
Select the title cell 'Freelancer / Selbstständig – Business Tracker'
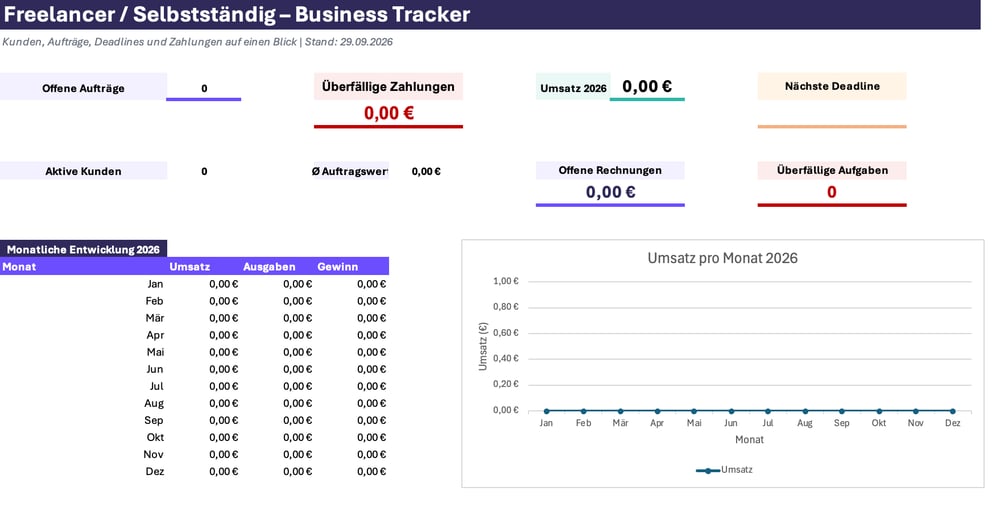click(490, 14)
